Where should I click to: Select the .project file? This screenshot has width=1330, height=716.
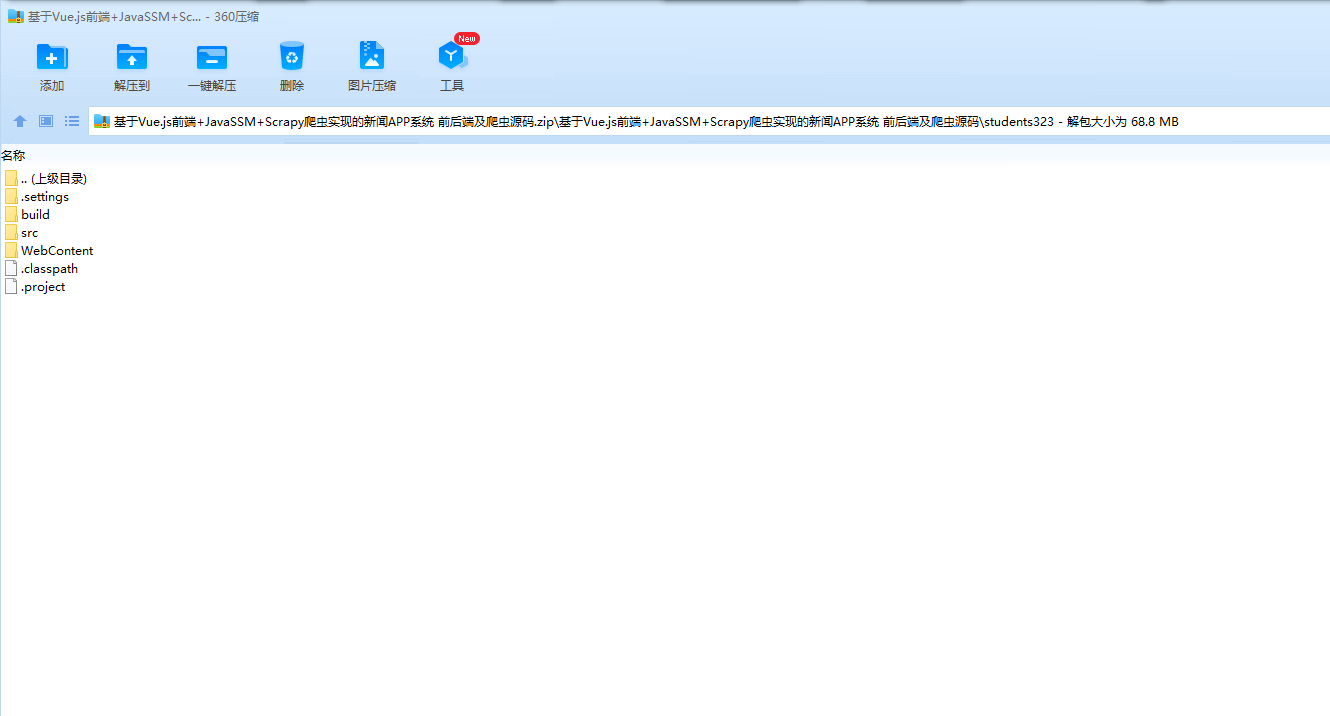click(x=35, y=286)
